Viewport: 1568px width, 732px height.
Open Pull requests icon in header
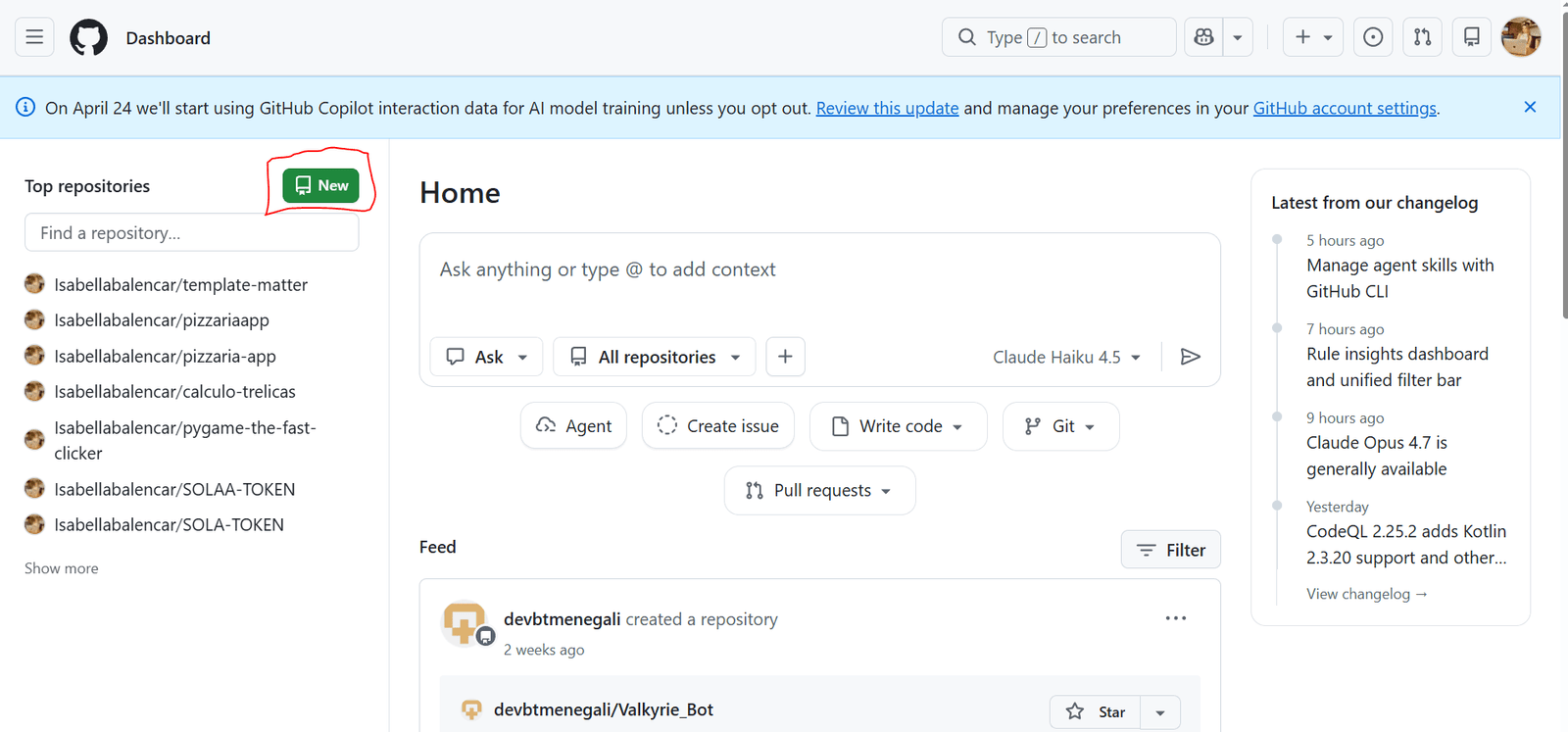click(x=1422, y=37)
